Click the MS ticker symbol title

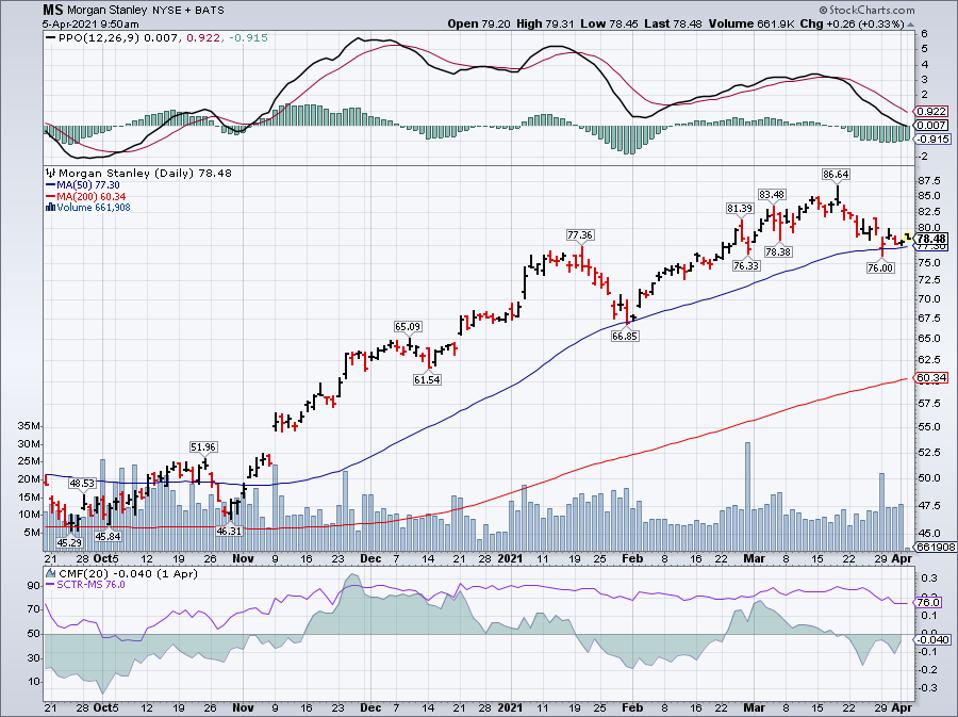(53, 10)
